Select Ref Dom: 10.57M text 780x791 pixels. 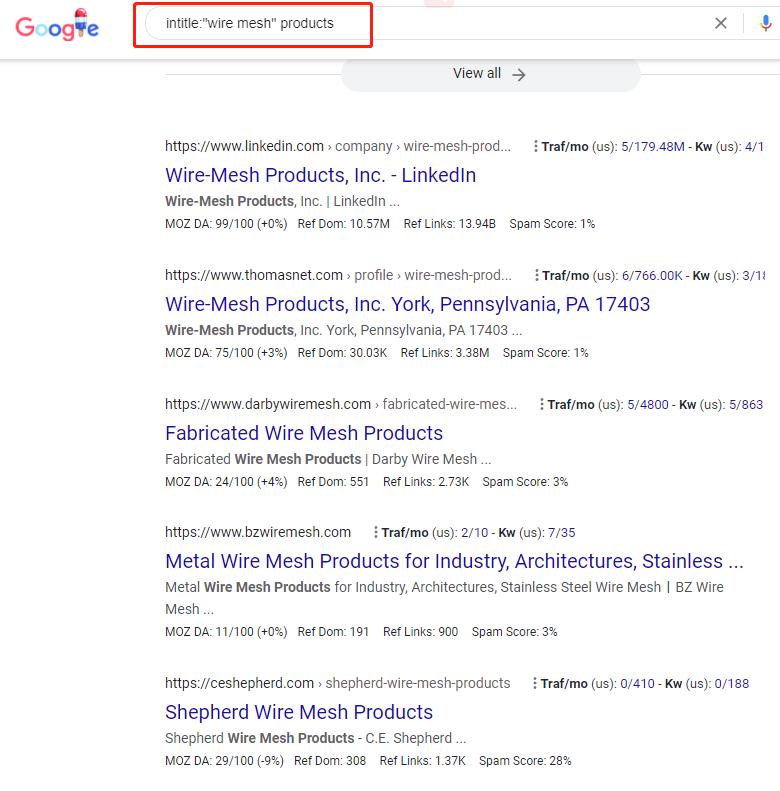pos(344,224)
